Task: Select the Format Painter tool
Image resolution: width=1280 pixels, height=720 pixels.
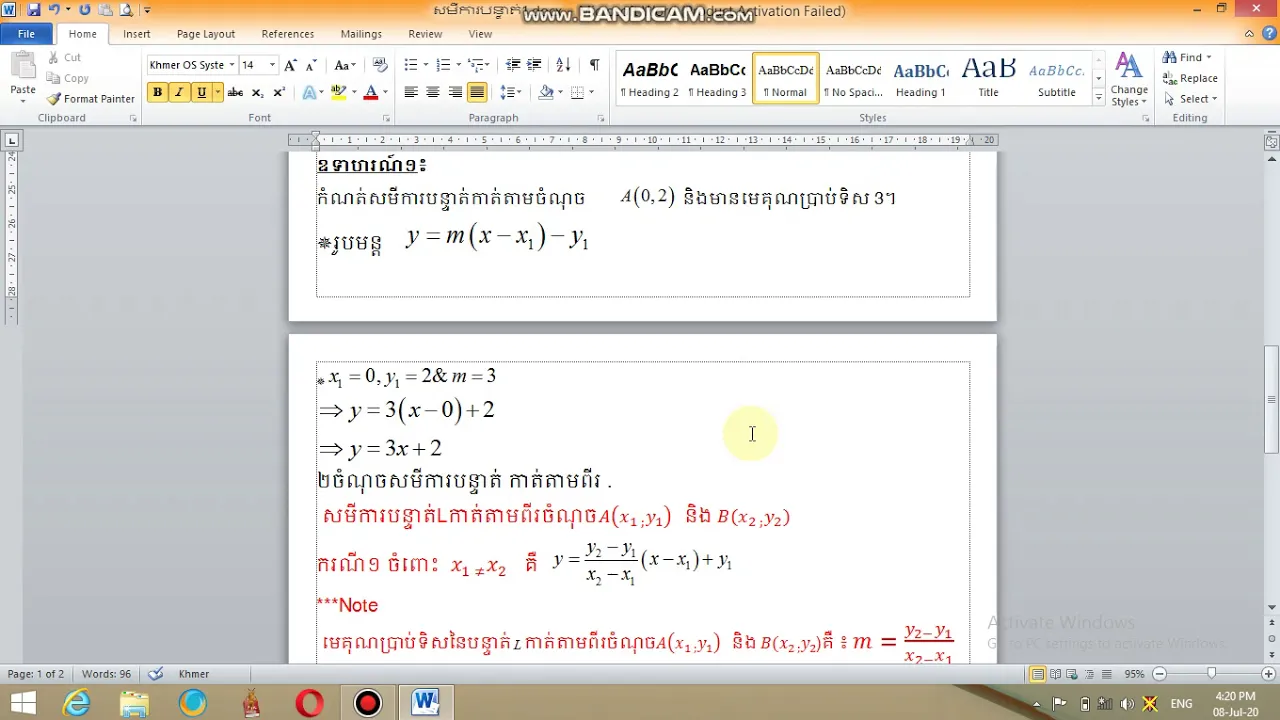Action: pos(91,99)
